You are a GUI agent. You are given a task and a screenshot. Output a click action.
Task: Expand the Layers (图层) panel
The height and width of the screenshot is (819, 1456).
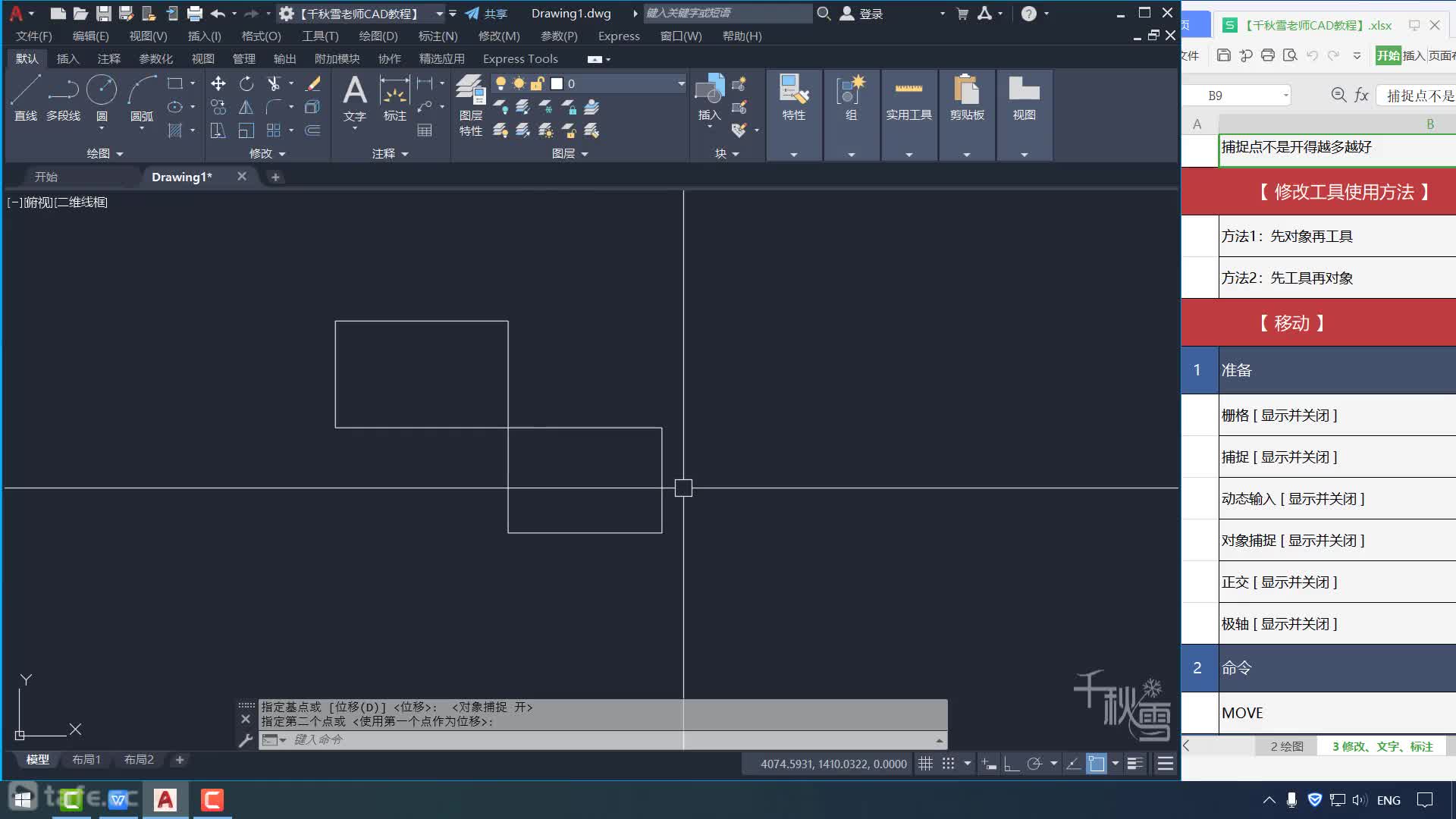point(570,153)
